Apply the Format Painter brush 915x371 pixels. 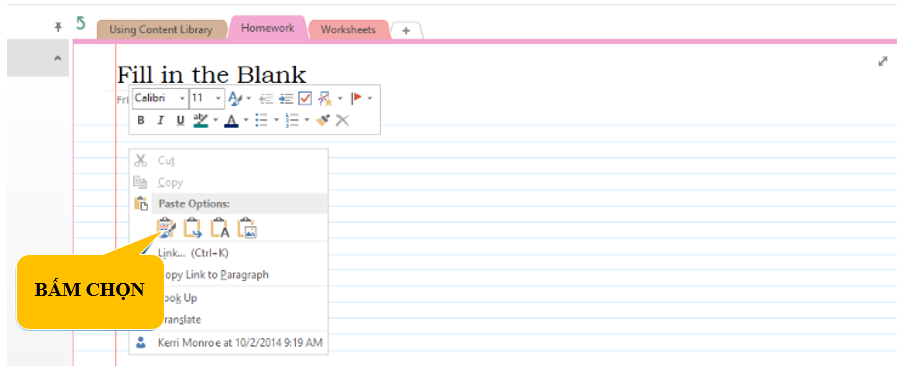pos(323,120)
